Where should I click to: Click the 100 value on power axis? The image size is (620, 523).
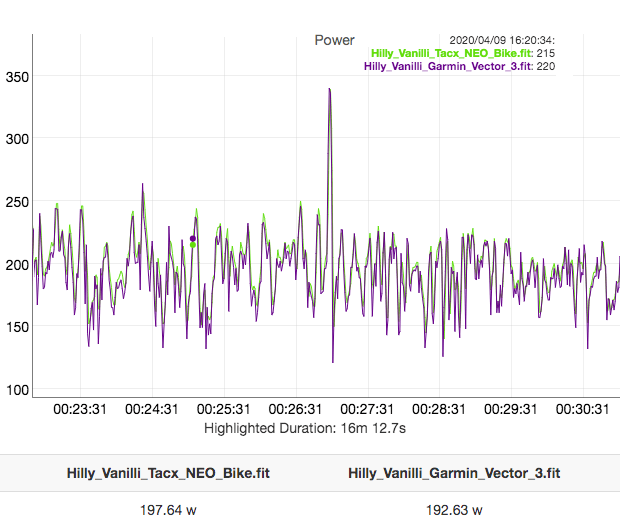pyautogui.click(x=18, y=389)
